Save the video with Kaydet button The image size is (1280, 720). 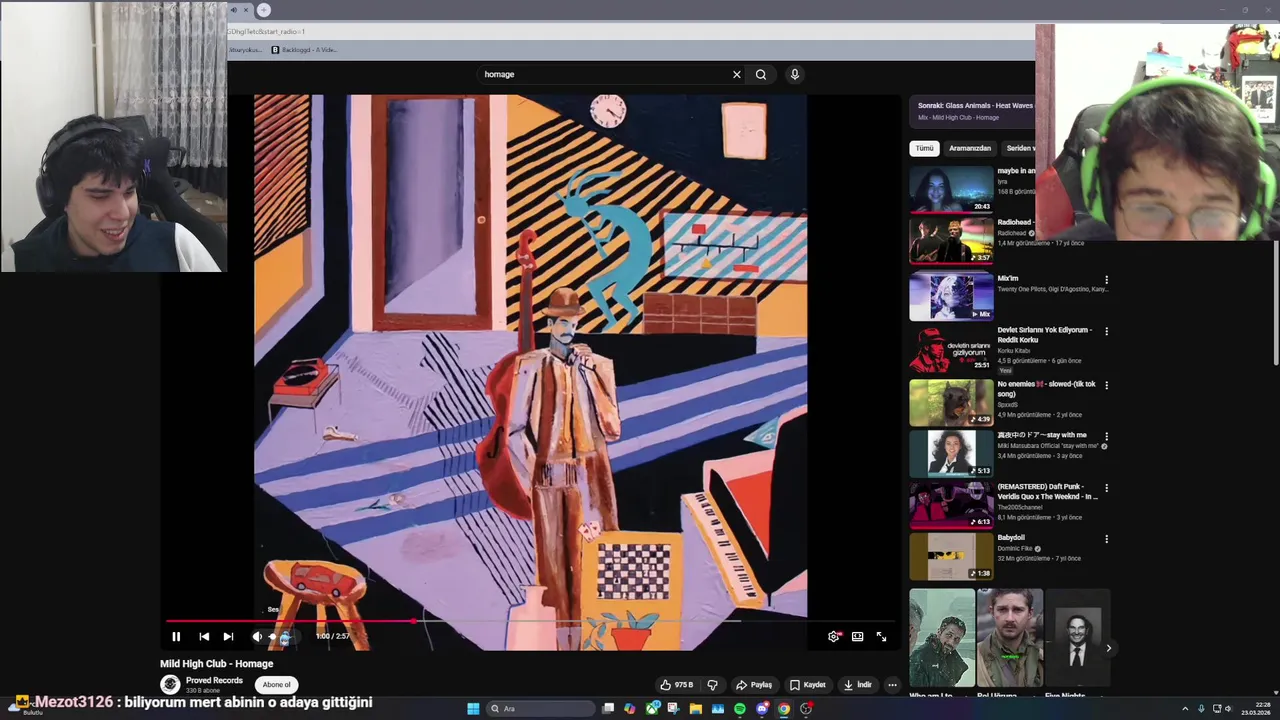808,685
